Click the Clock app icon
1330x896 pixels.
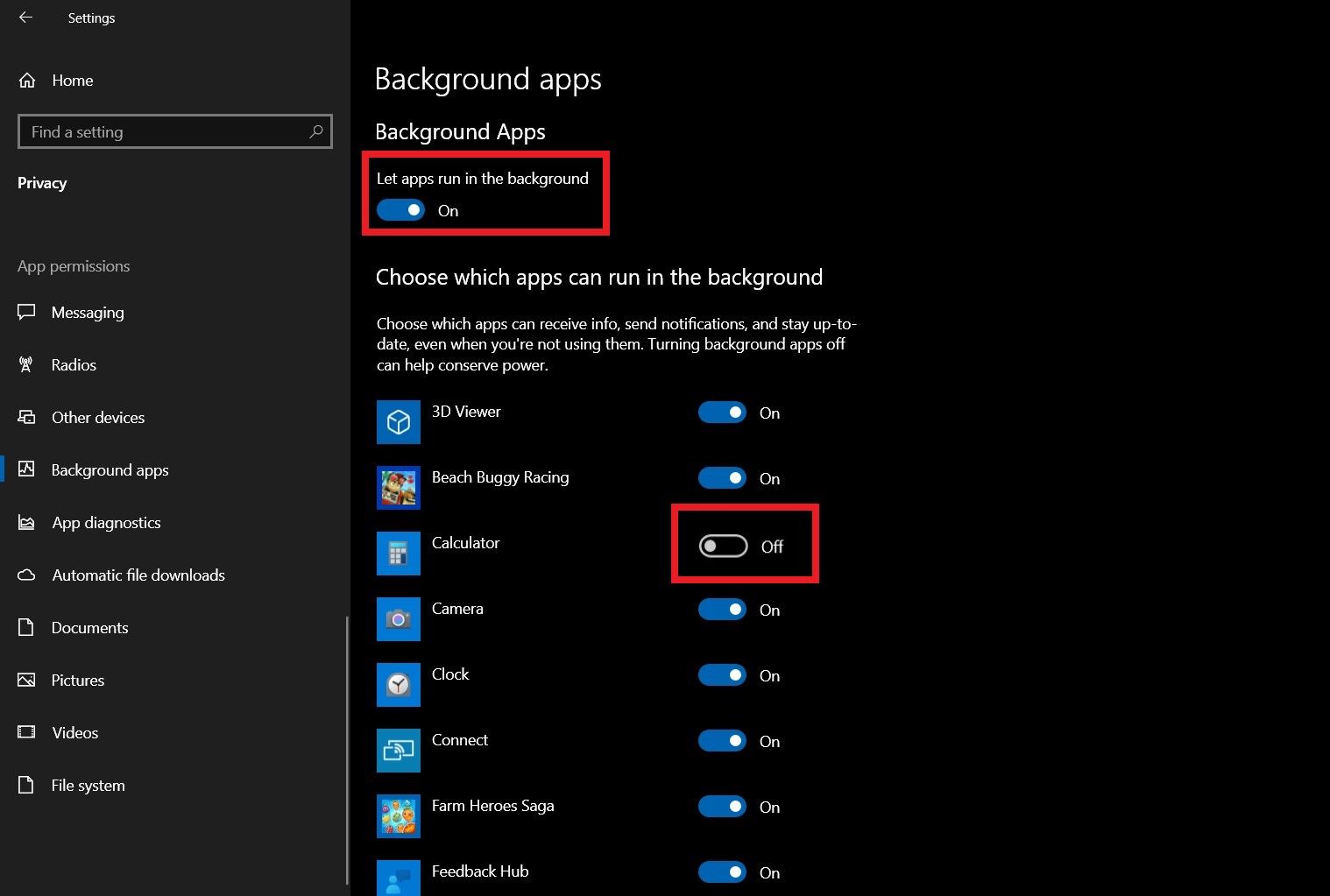pos(398,685)
